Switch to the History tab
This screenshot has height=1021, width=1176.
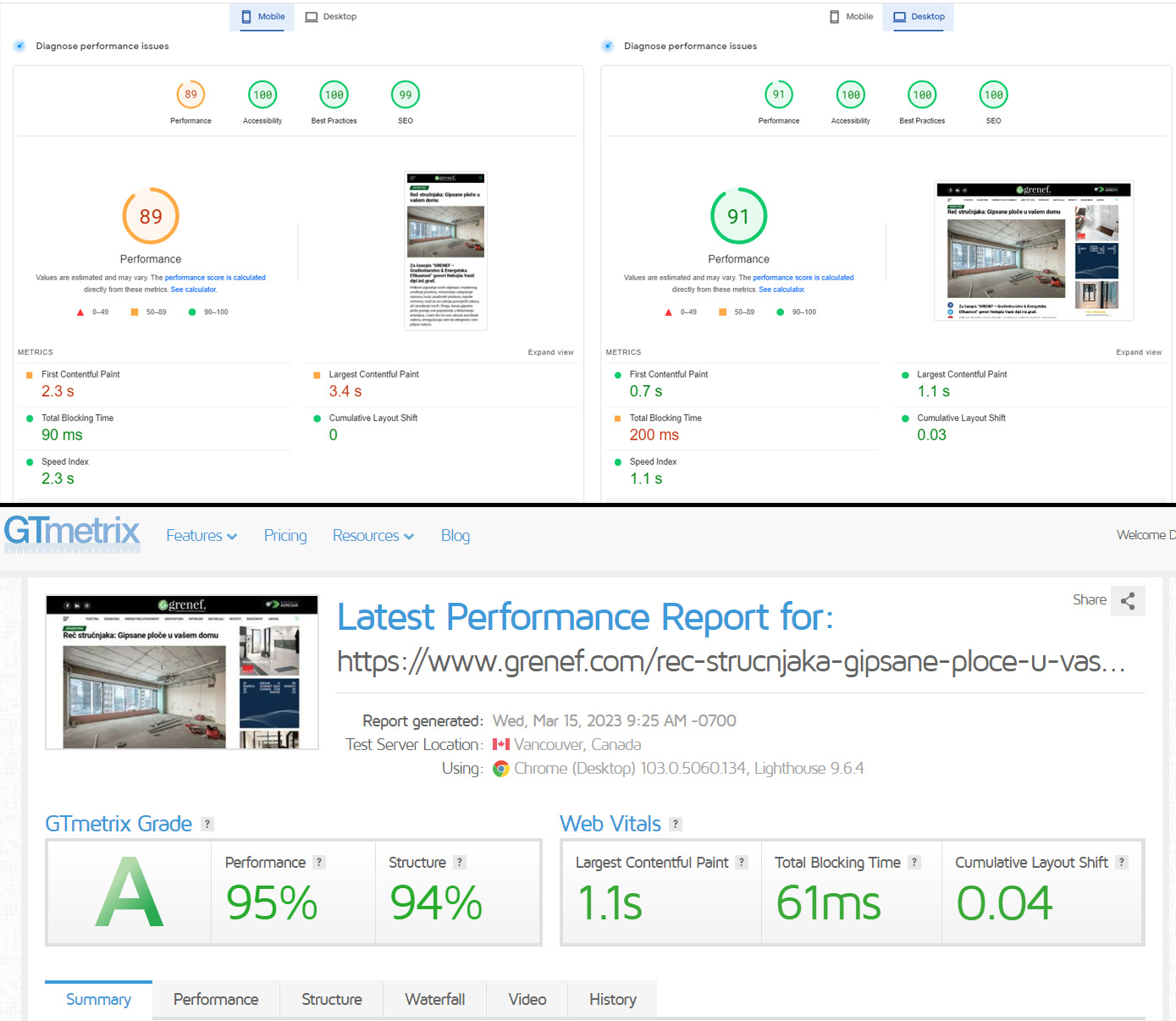click(612, 1000)
